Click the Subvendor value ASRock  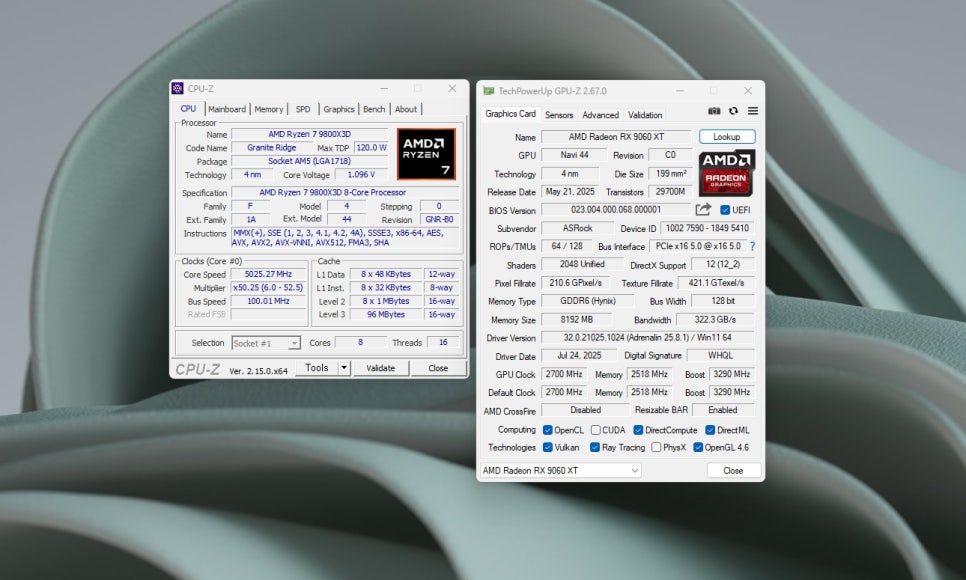pos(577,228)
